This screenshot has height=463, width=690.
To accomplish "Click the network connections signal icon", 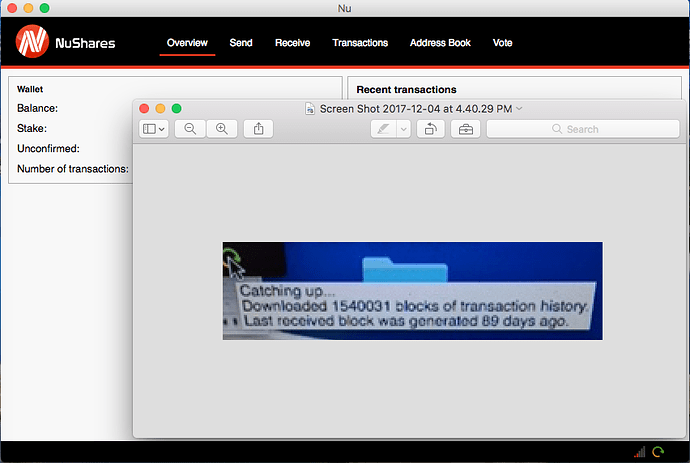I will (x=640, y=452).
